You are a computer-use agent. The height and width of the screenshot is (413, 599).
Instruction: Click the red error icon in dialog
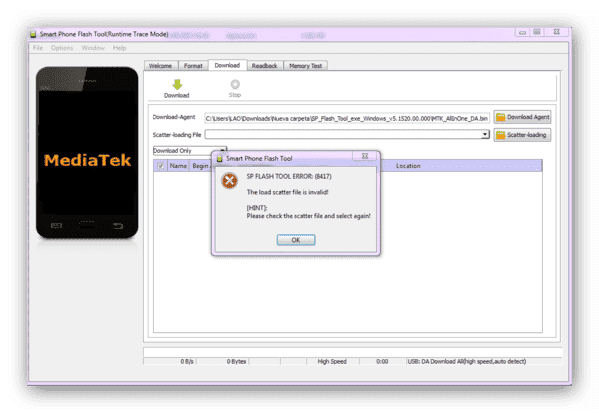click(230, 181)
